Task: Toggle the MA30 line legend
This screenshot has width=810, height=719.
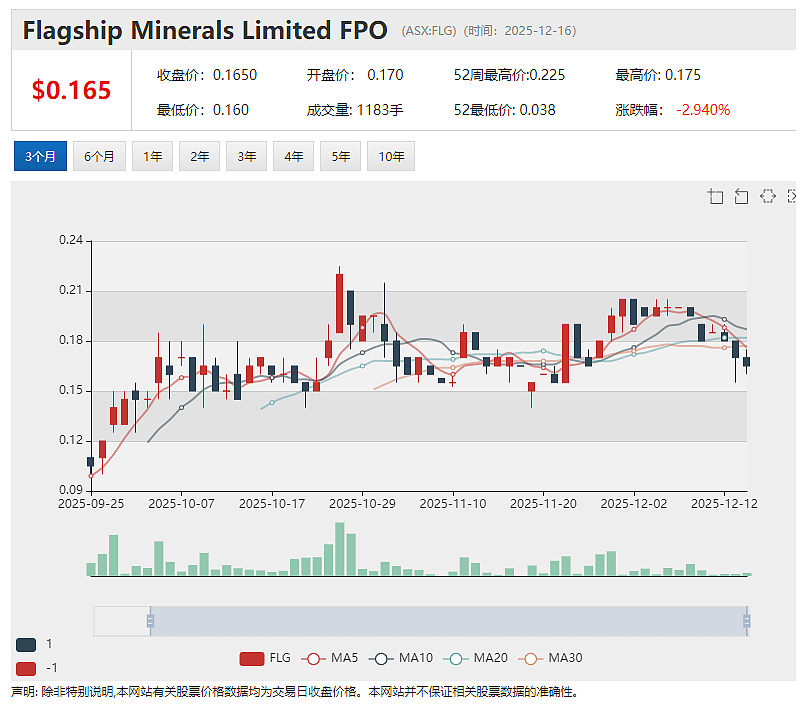Action: point(551,659)
